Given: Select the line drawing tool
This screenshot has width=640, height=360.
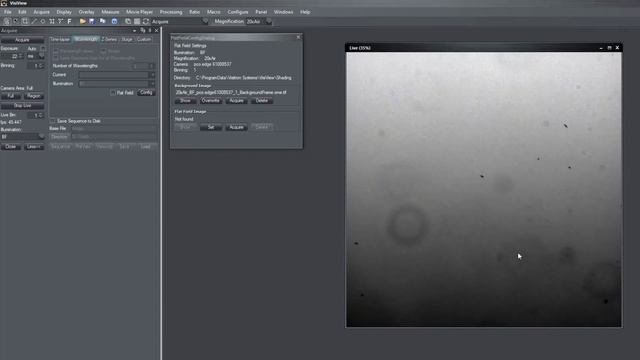Looking at the screenshot, I should tap(34, 21).
